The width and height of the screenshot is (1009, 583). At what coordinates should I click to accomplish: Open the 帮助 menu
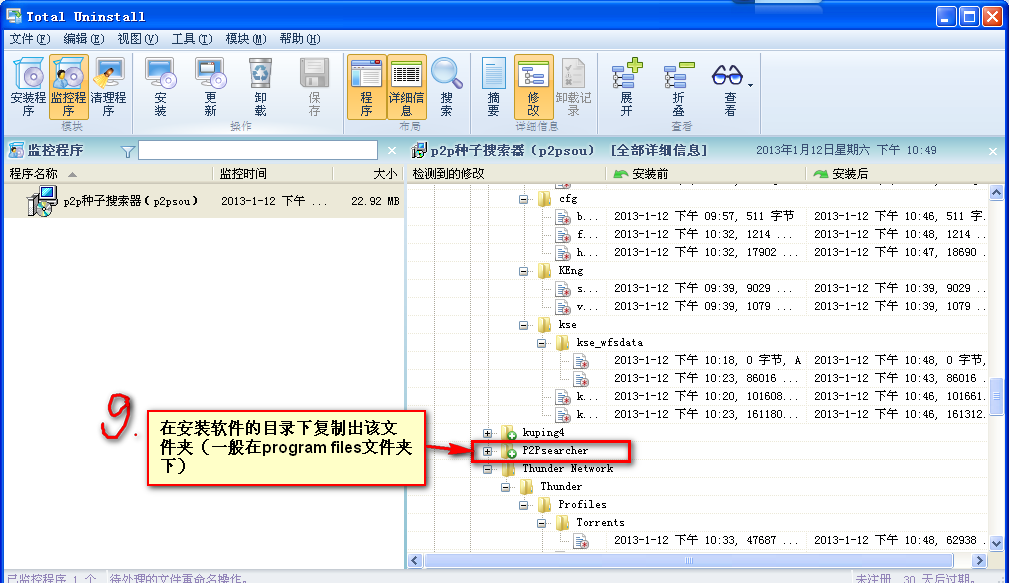[x=300, y=39]
